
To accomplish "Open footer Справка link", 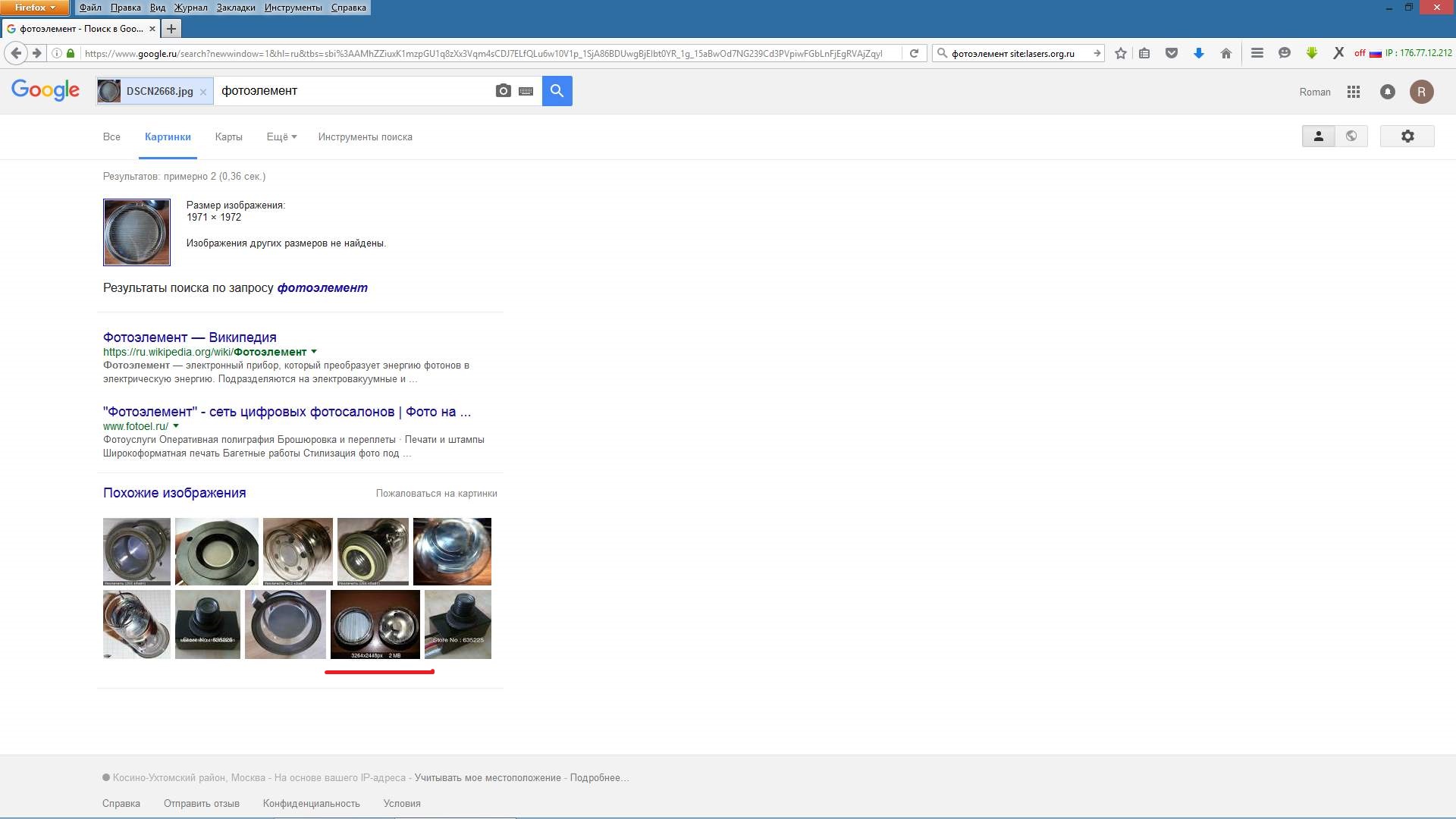I will click(x=121, y=804).
